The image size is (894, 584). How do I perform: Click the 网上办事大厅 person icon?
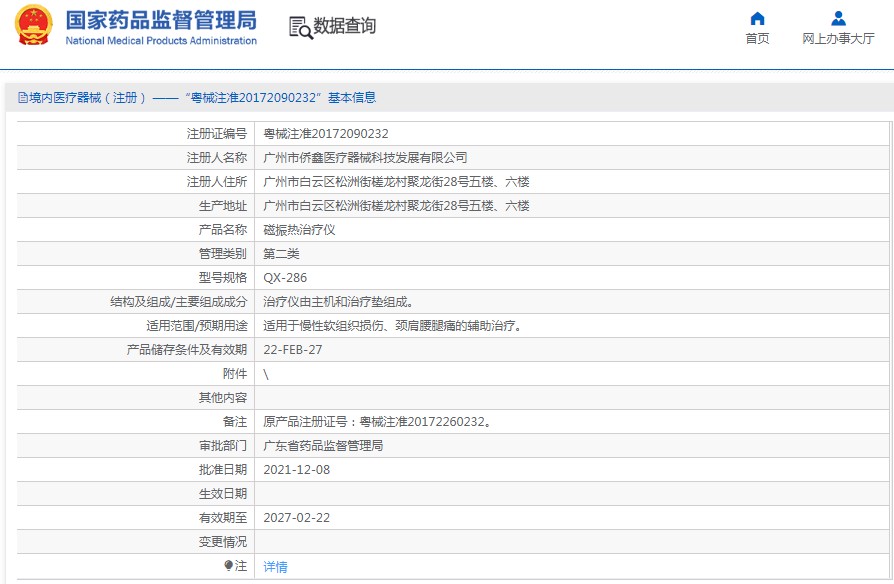(838, 18)
